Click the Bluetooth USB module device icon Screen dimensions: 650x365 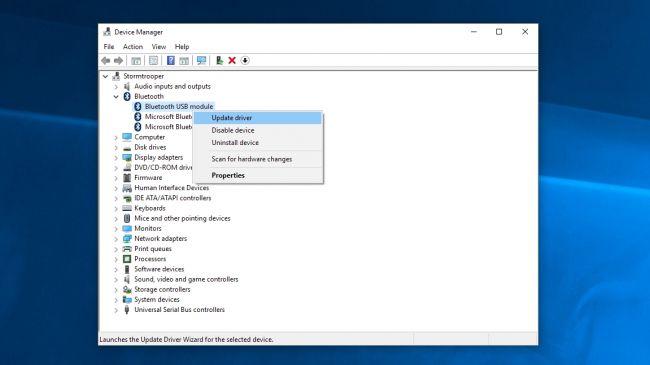click(138, 107)
